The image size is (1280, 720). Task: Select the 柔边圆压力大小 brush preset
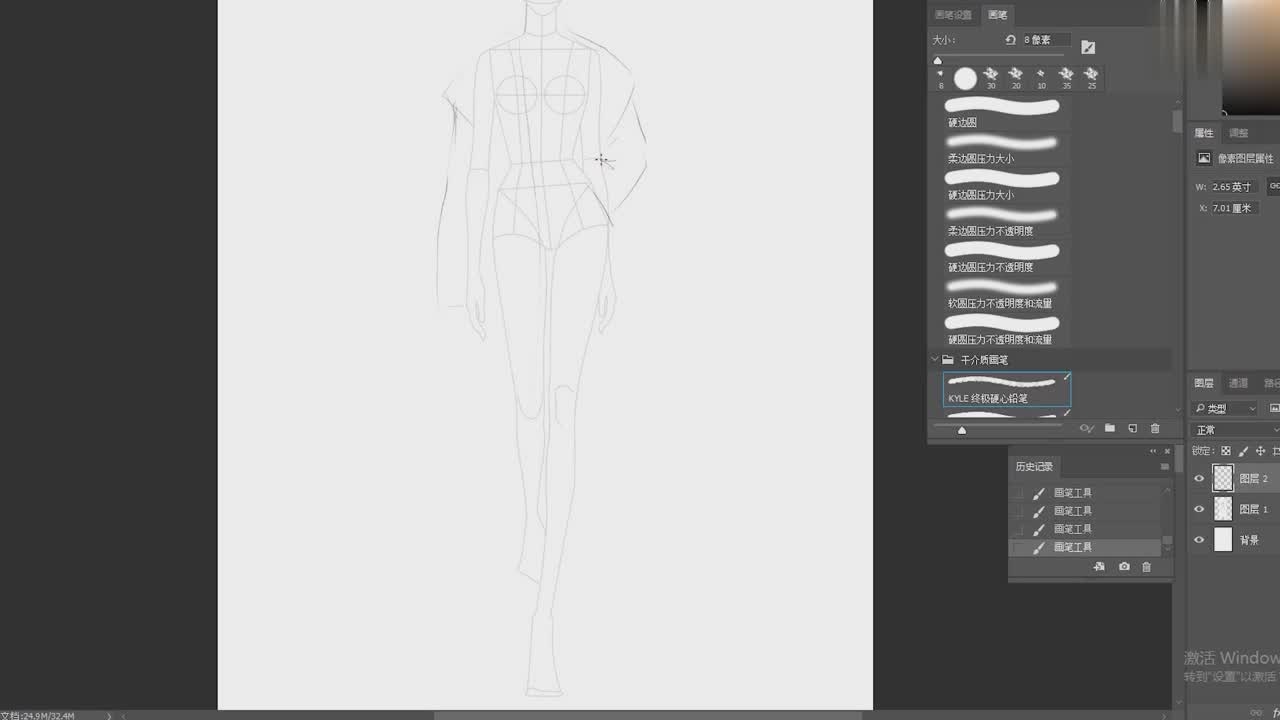coord(1005,149)
